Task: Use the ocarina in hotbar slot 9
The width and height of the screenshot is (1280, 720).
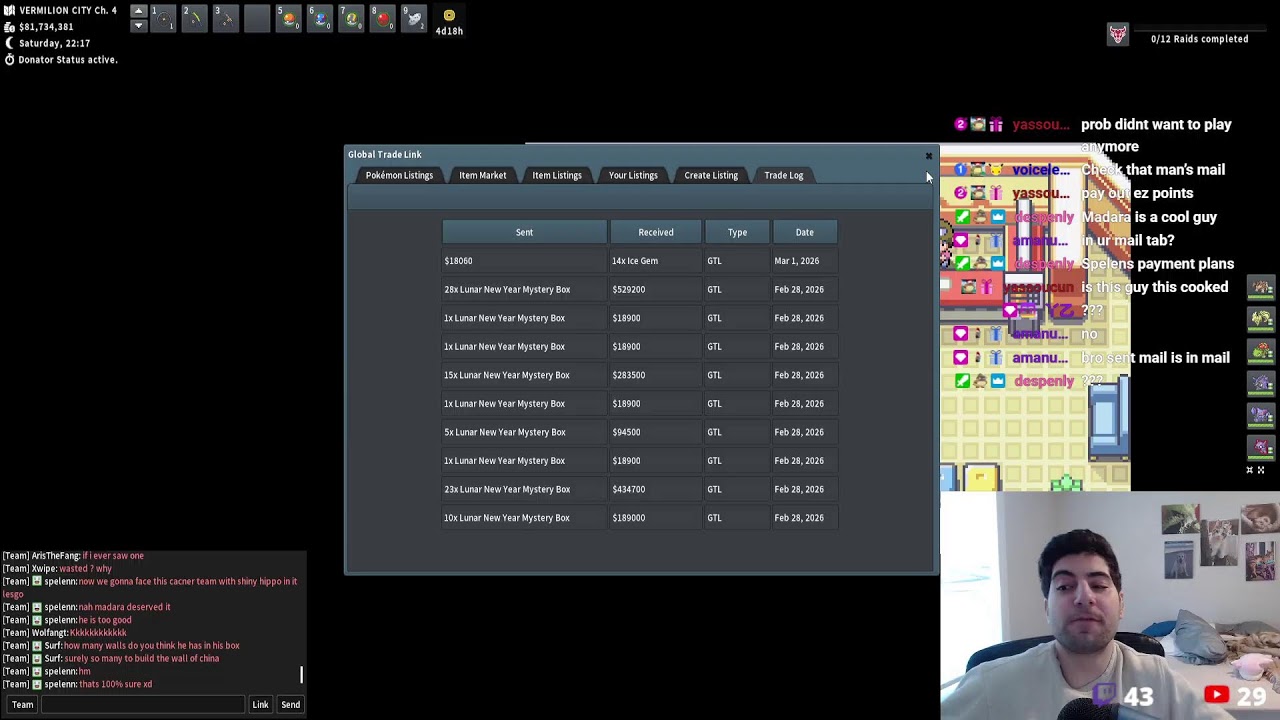Action: (x=414, y=18)
